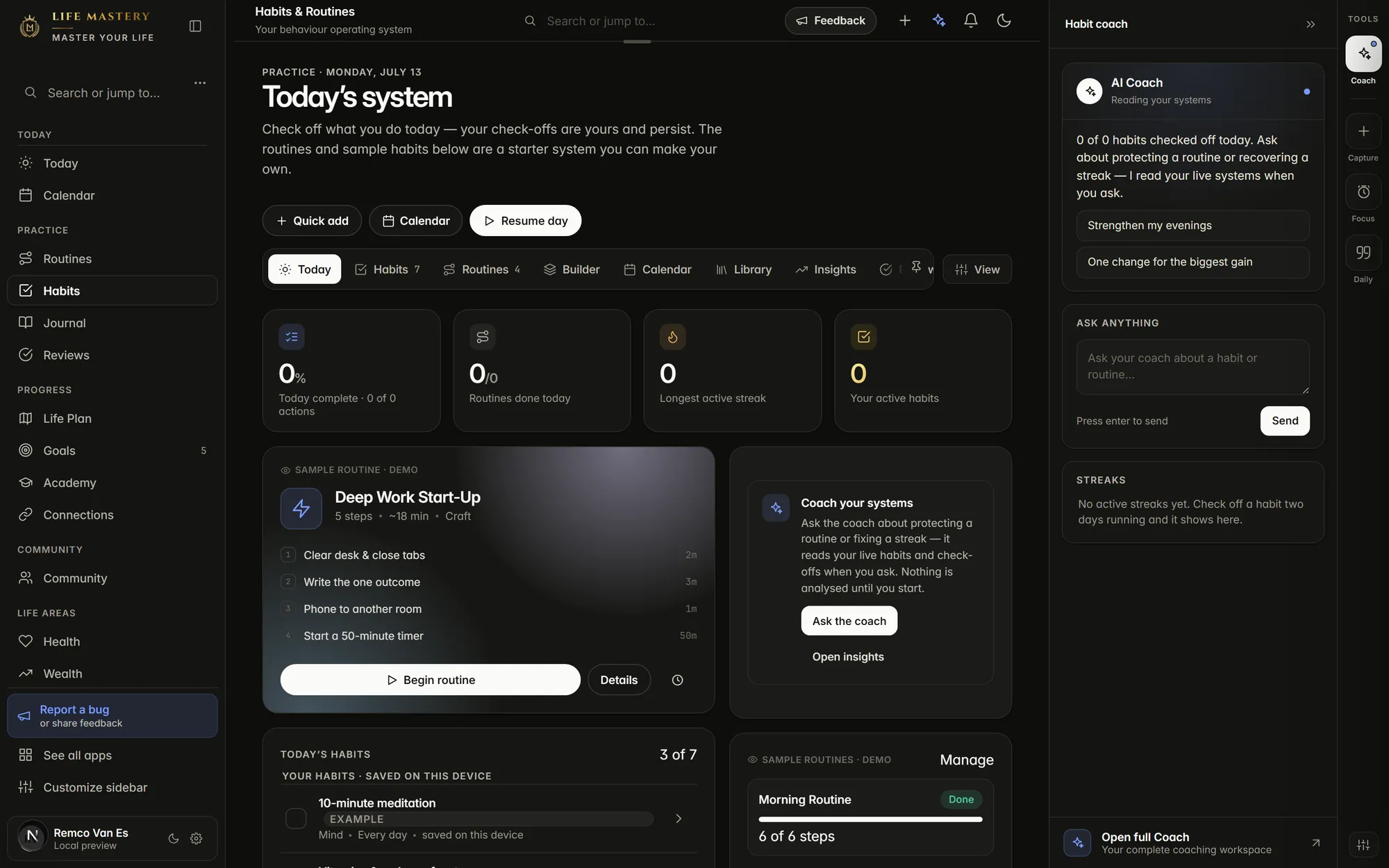Select the Today tab
Screen dimensions: 1389x868
[x=305, y=269]
